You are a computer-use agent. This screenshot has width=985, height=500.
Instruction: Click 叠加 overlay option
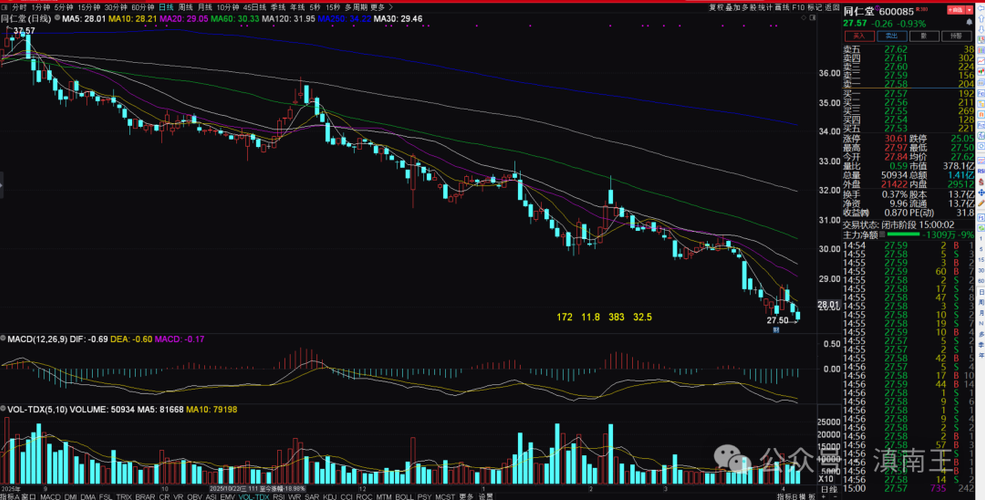[732, 8]
